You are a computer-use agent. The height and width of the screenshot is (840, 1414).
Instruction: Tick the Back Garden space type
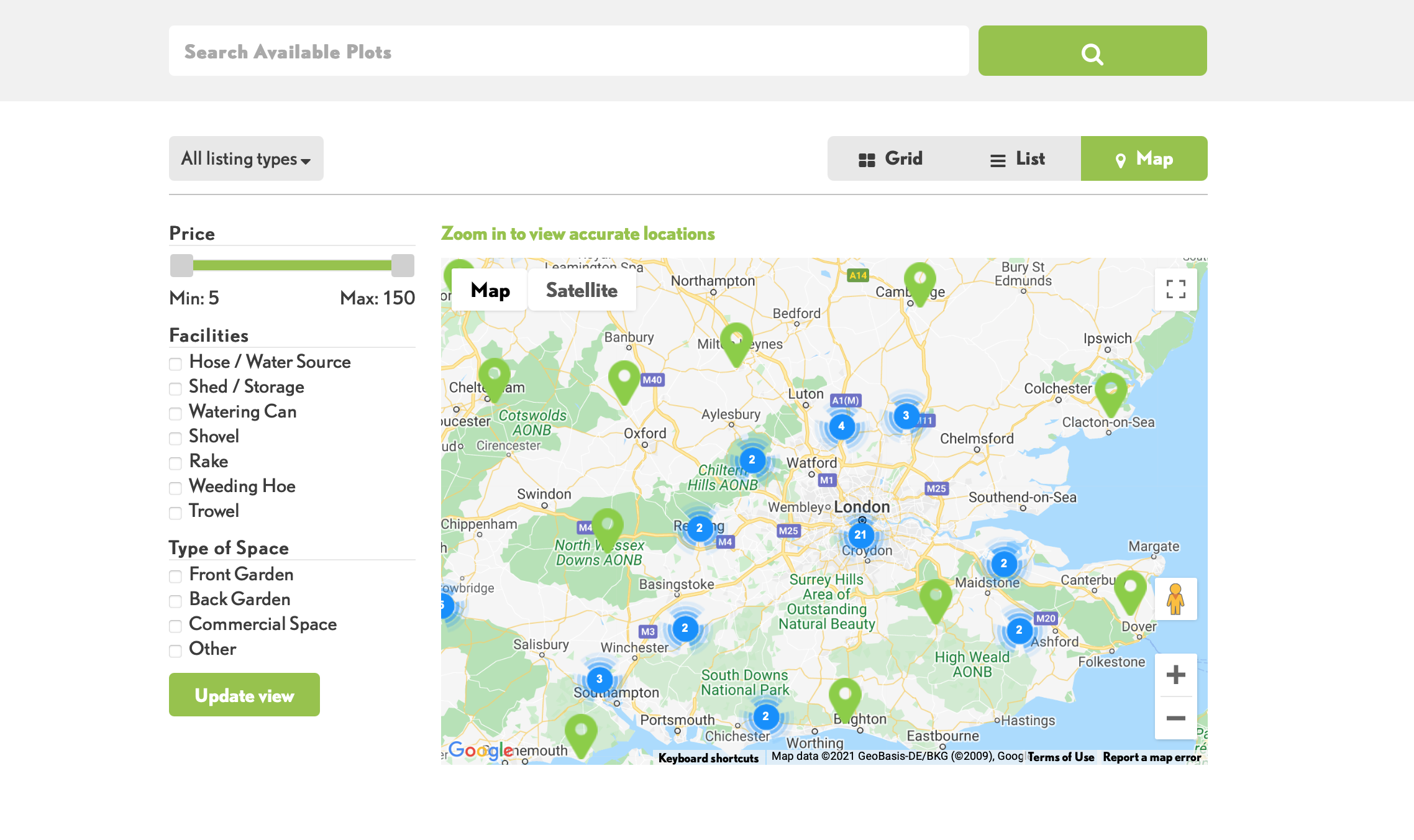(176, 601)
